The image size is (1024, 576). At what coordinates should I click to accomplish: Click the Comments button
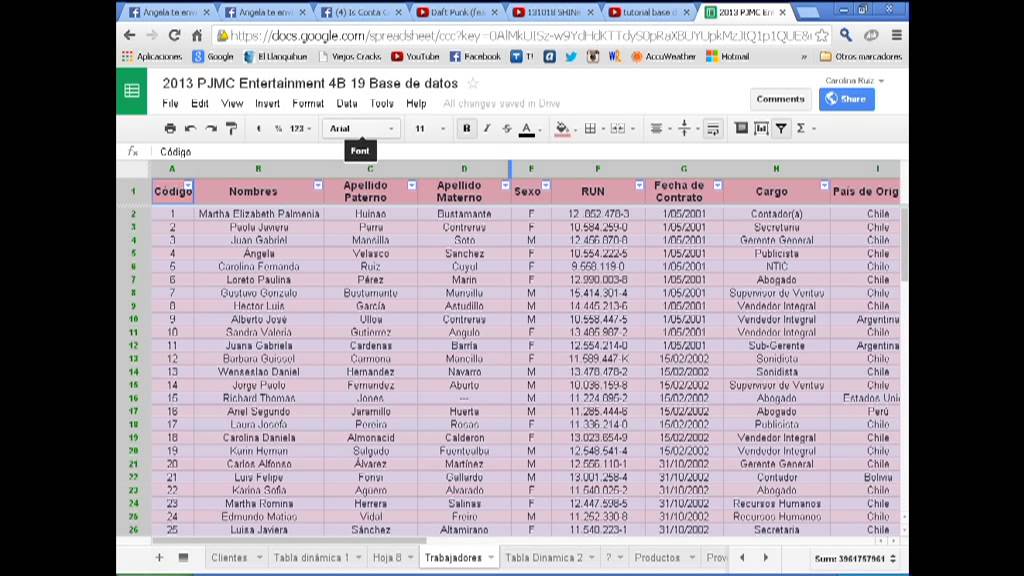pyautogui.click(x=780, y=99)
